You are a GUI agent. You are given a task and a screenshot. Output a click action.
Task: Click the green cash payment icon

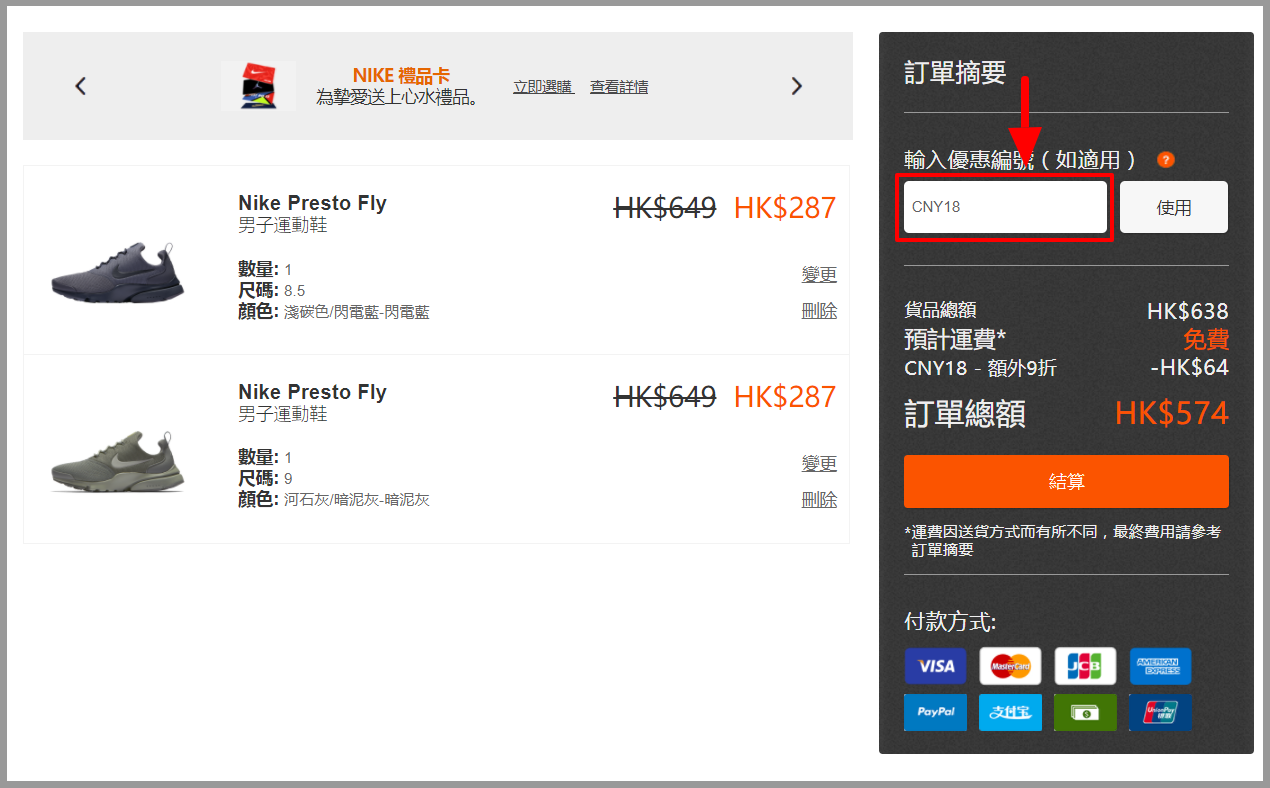point(1085,712)
